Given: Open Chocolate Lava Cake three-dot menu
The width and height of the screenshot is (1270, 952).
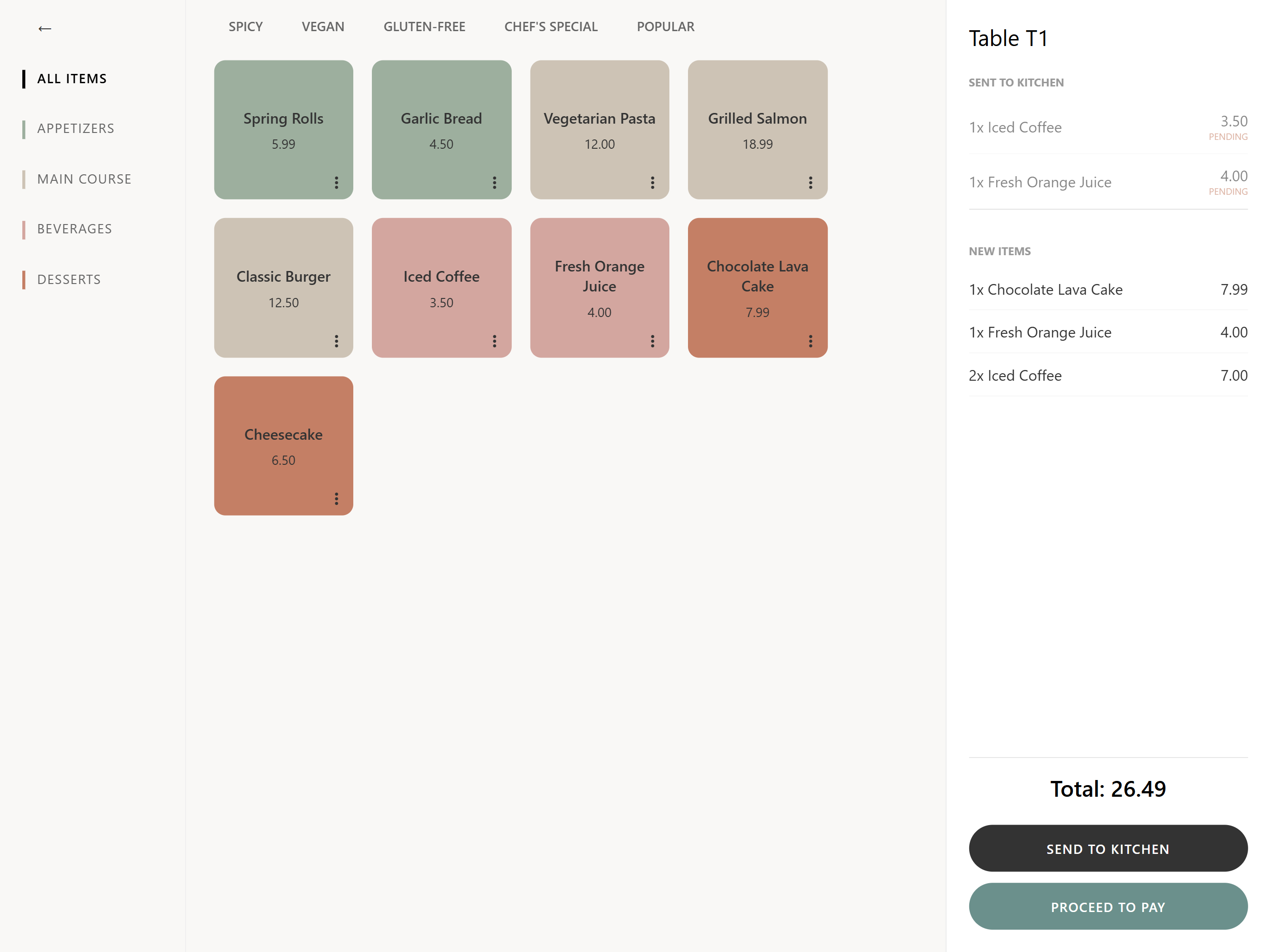Looking at the screenshot, I should tap(810, 341).
